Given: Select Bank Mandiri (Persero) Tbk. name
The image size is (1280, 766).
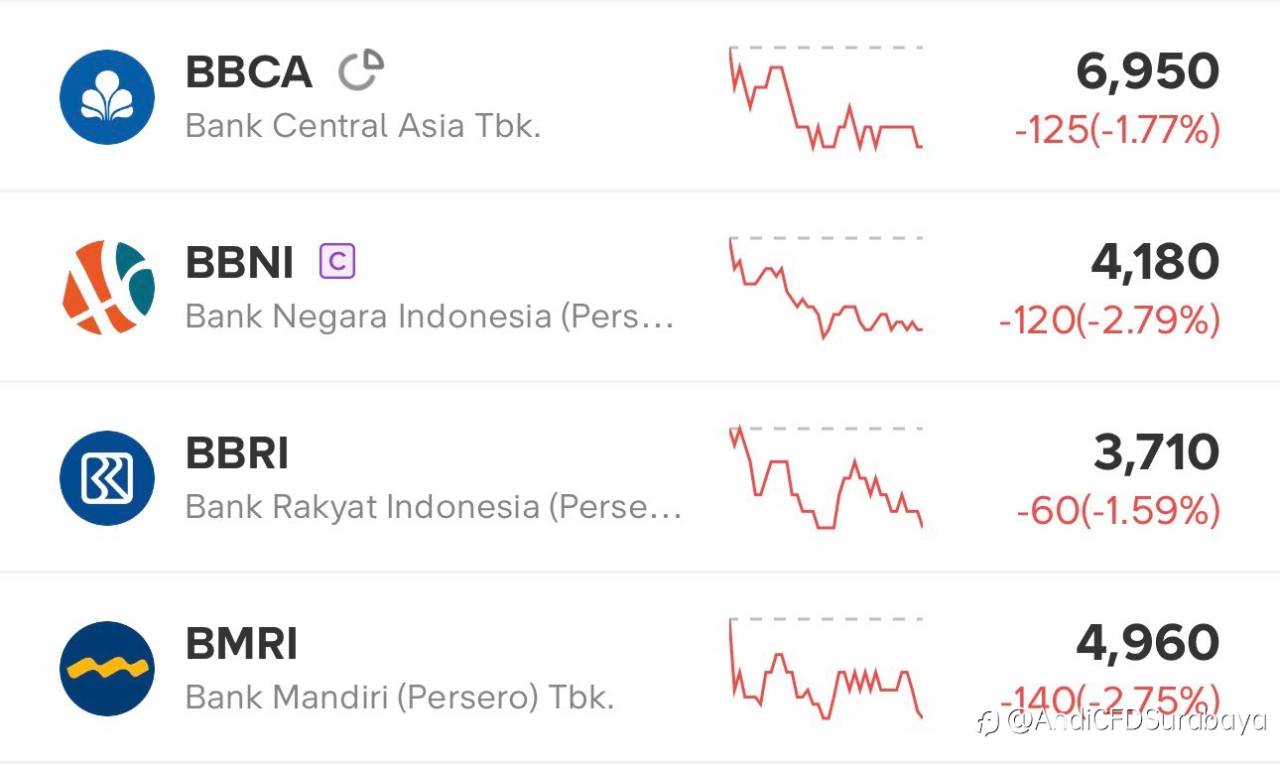Looking at the screenshot, I should click(400, 697).
